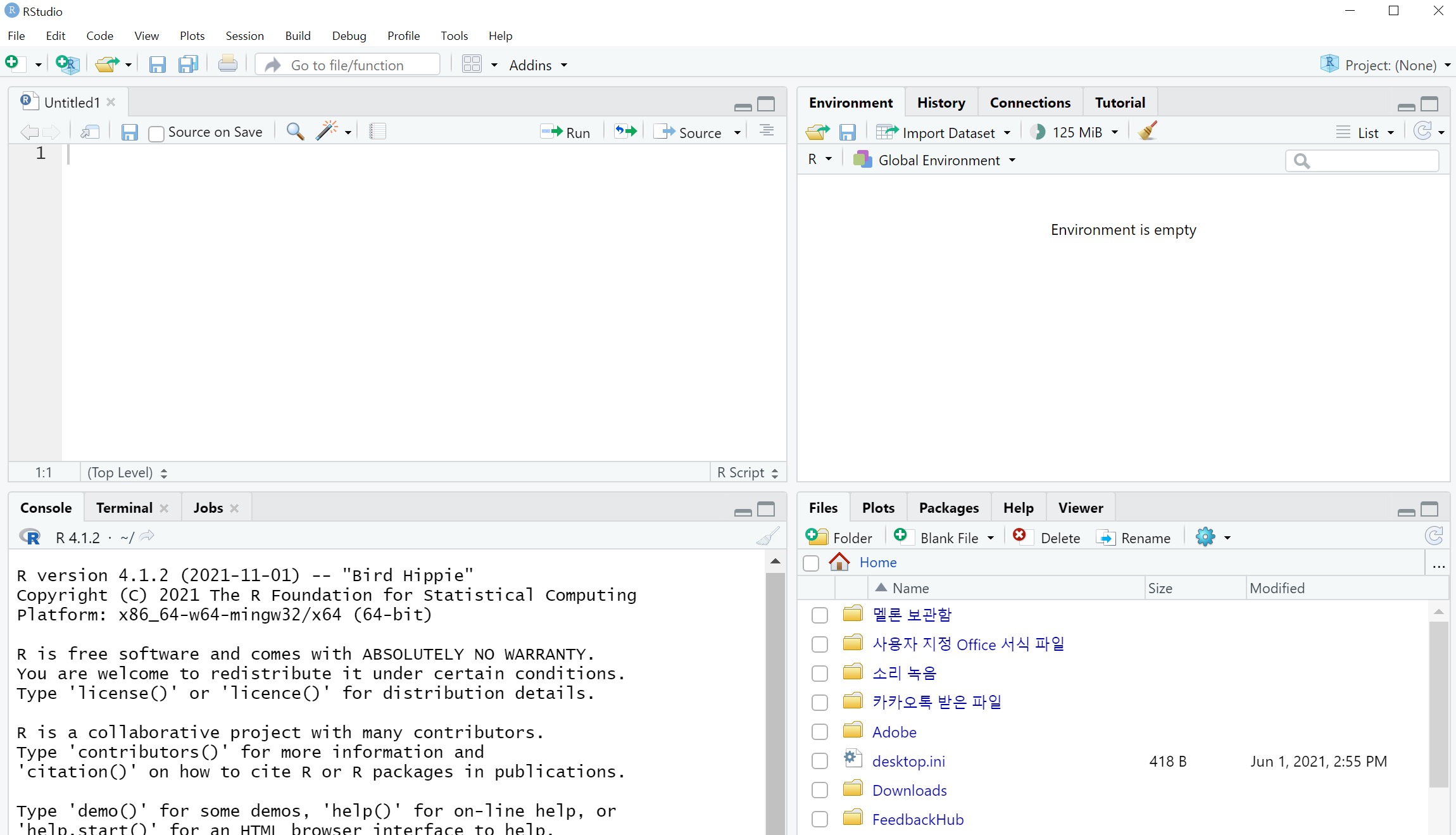Click the Go to file/function field
The width and height of the screenshot is (1456, 835).
coord(355,65)
